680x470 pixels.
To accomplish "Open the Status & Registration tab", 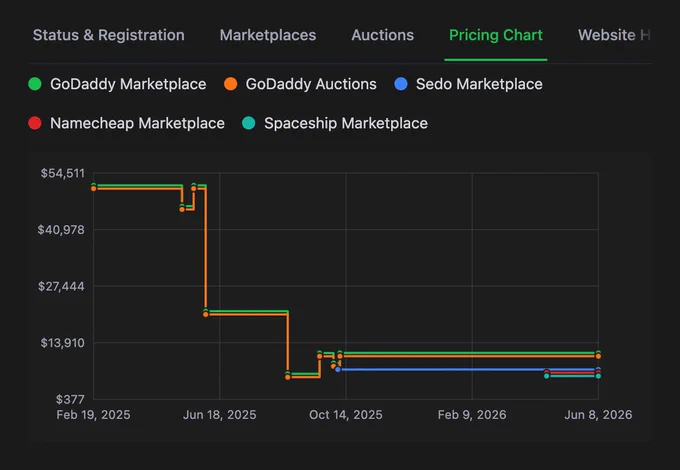I will [x=108, y=35].
